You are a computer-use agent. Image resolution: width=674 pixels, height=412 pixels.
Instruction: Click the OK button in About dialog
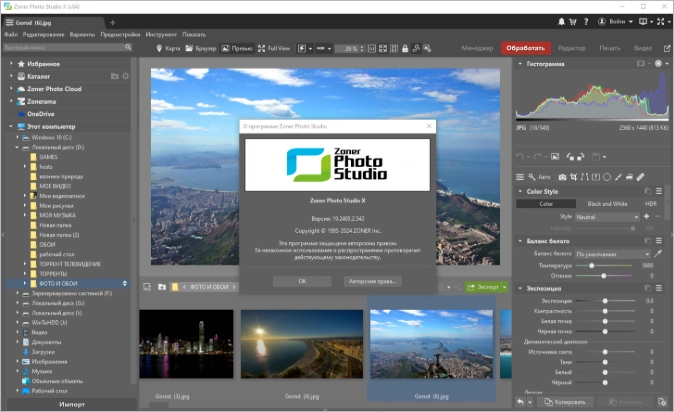pyautogui.click(x=301, y=281)
